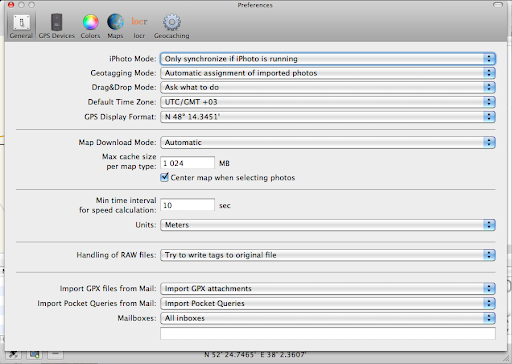Close the Preferences window
This screenshot has height=364, width=512.
[x=11, y=5]
